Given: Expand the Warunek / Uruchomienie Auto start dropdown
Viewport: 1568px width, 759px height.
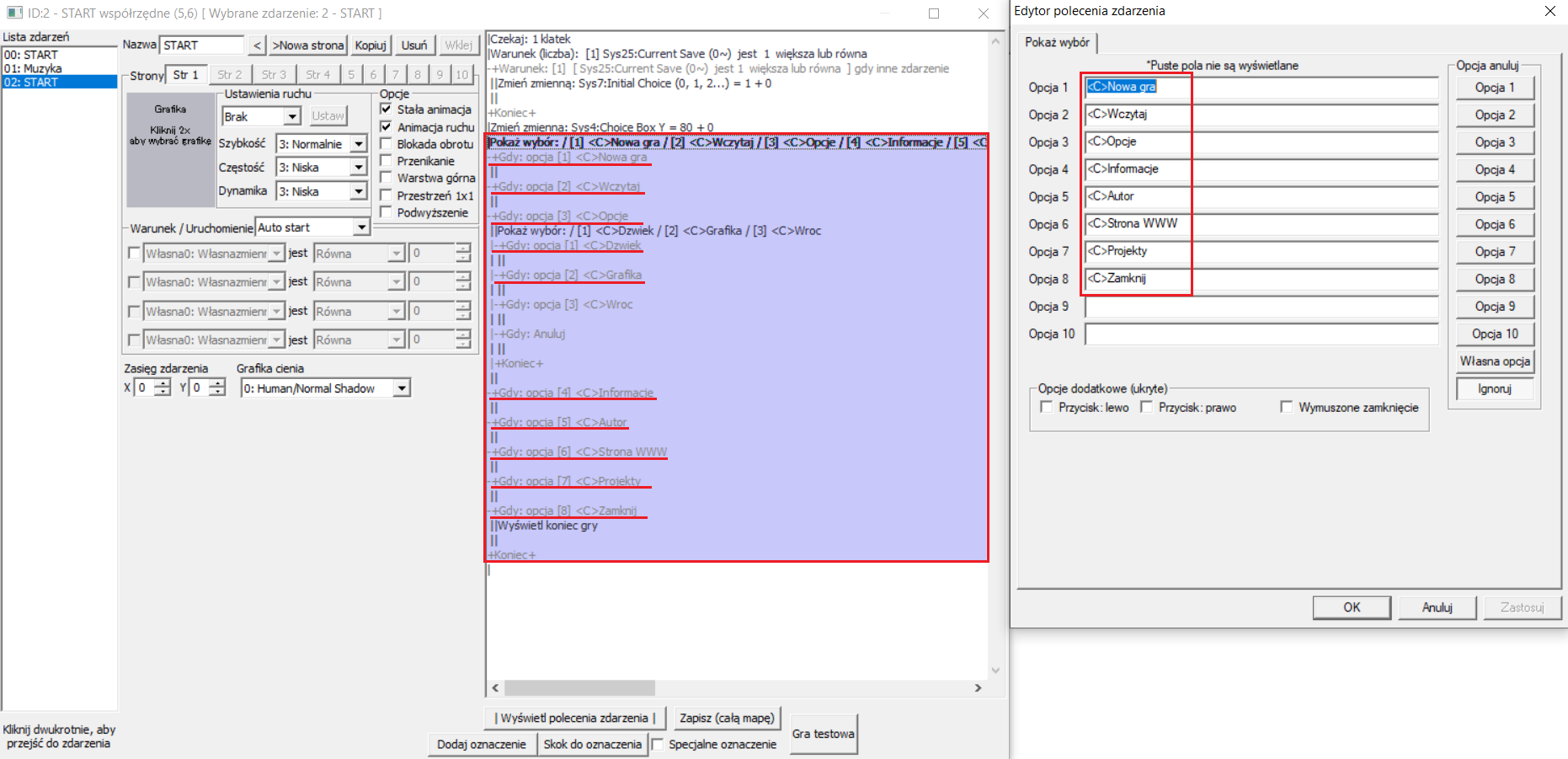Looking at the screenshot, I should pos(361,227).
